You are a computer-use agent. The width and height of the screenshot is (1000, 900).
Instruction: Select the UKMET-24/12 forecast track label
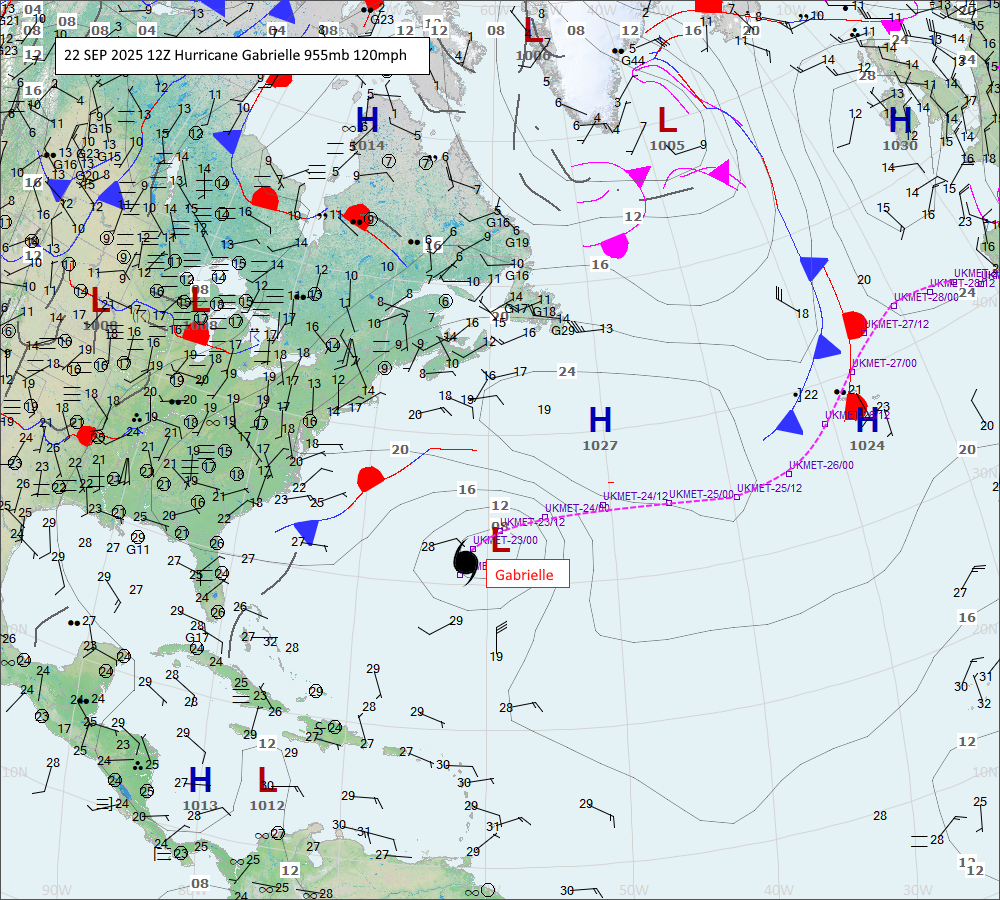click(634, 496)
